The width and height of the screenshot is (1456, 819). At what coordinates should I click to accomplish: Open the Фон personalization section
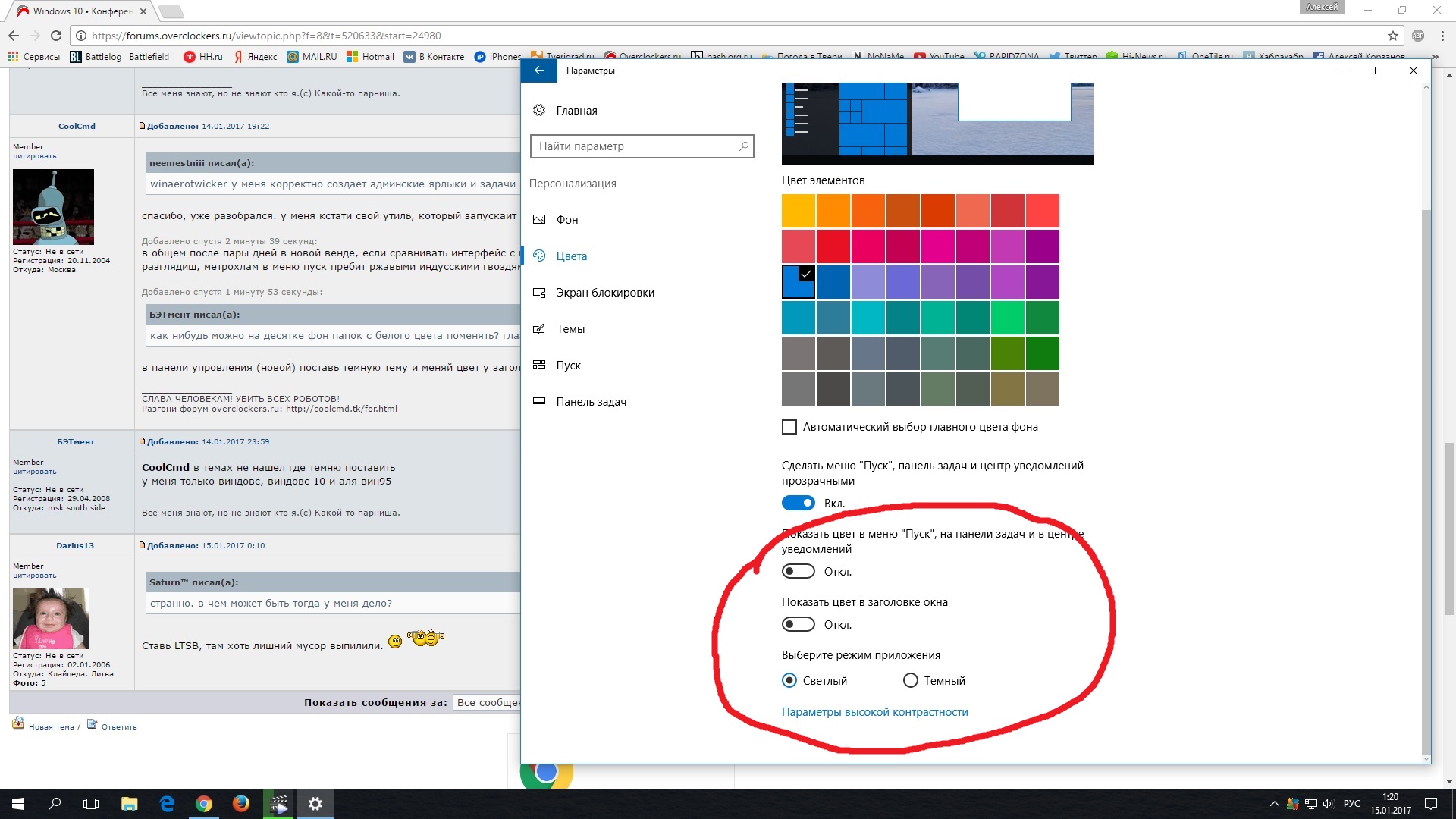pos(566,220)
